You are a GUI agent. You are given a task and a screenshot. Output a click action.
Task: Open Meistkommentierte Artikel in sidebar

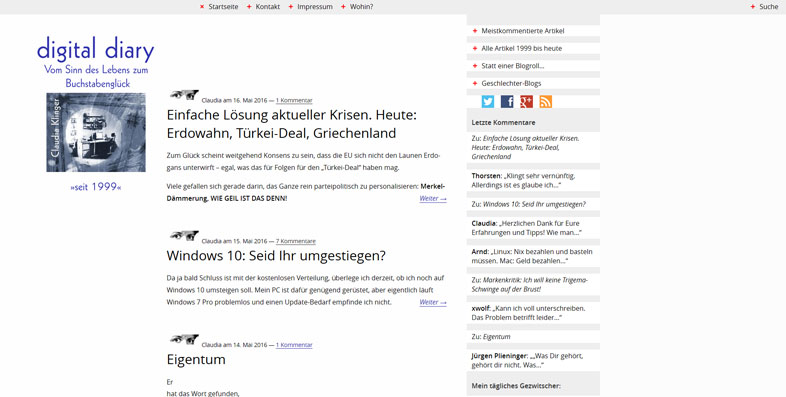pyautogui.click(x=523, y=31)
